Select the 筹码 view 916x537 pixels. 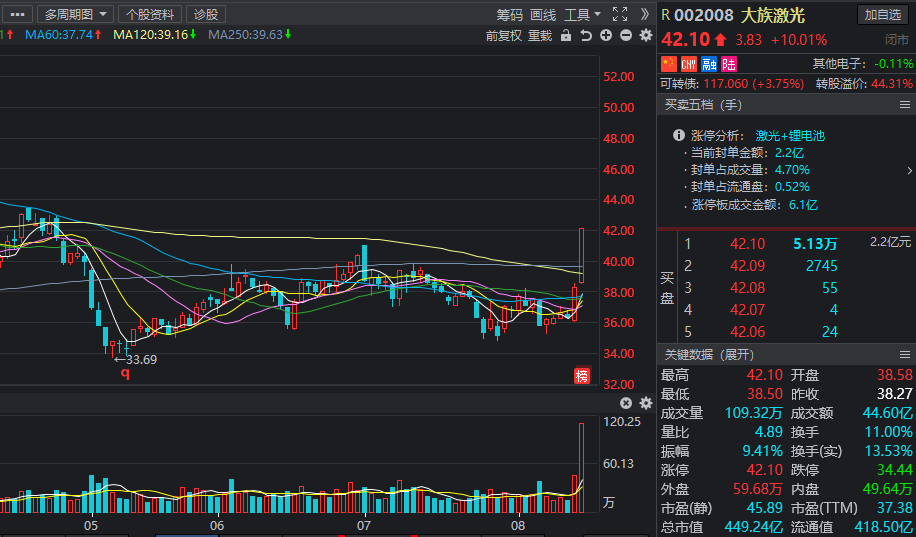(x=510, y=15)
